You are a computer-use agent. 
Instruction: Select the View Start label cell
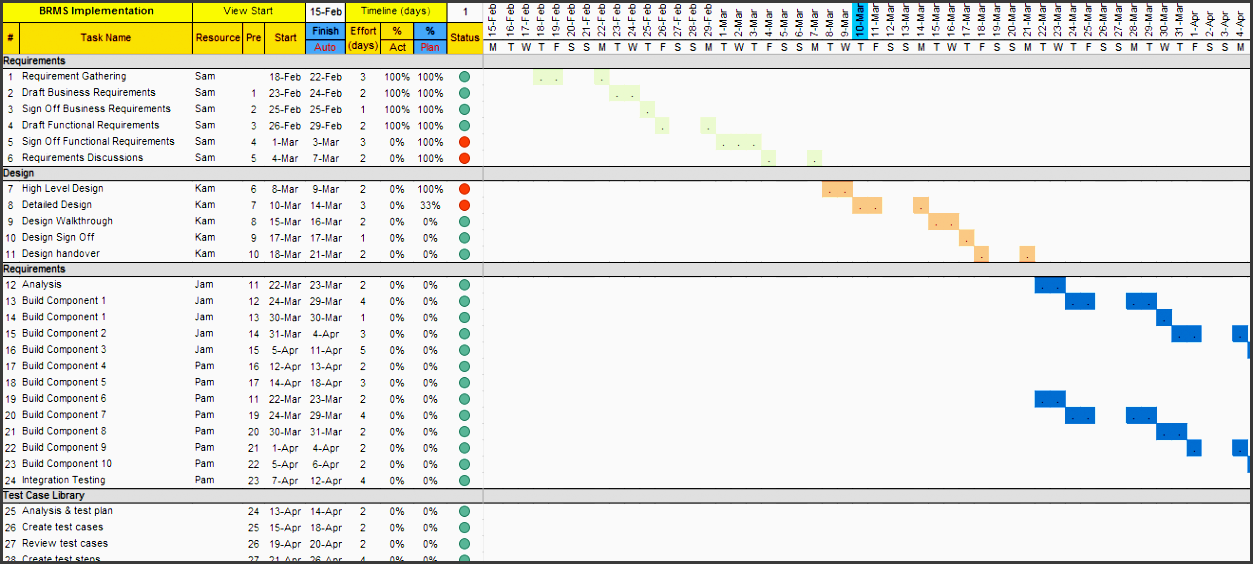pos(249,11)
